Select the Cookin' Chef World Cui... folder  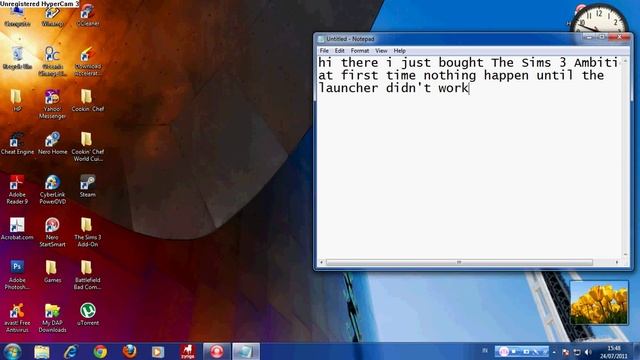click(x=87, y=147)
